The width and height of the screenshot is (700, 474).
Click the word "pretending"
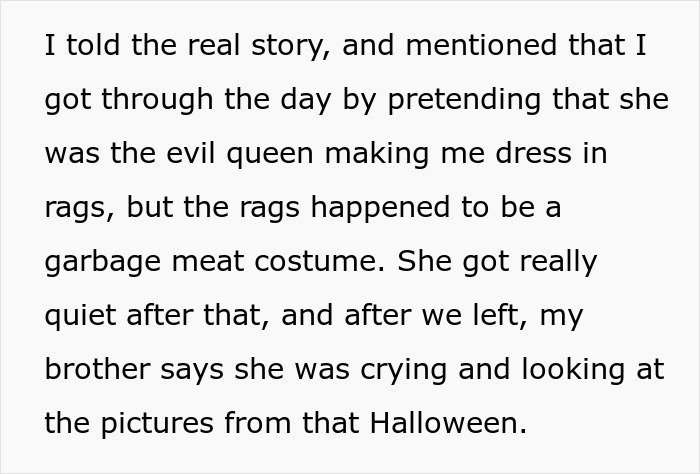click(x=464, y=100)
